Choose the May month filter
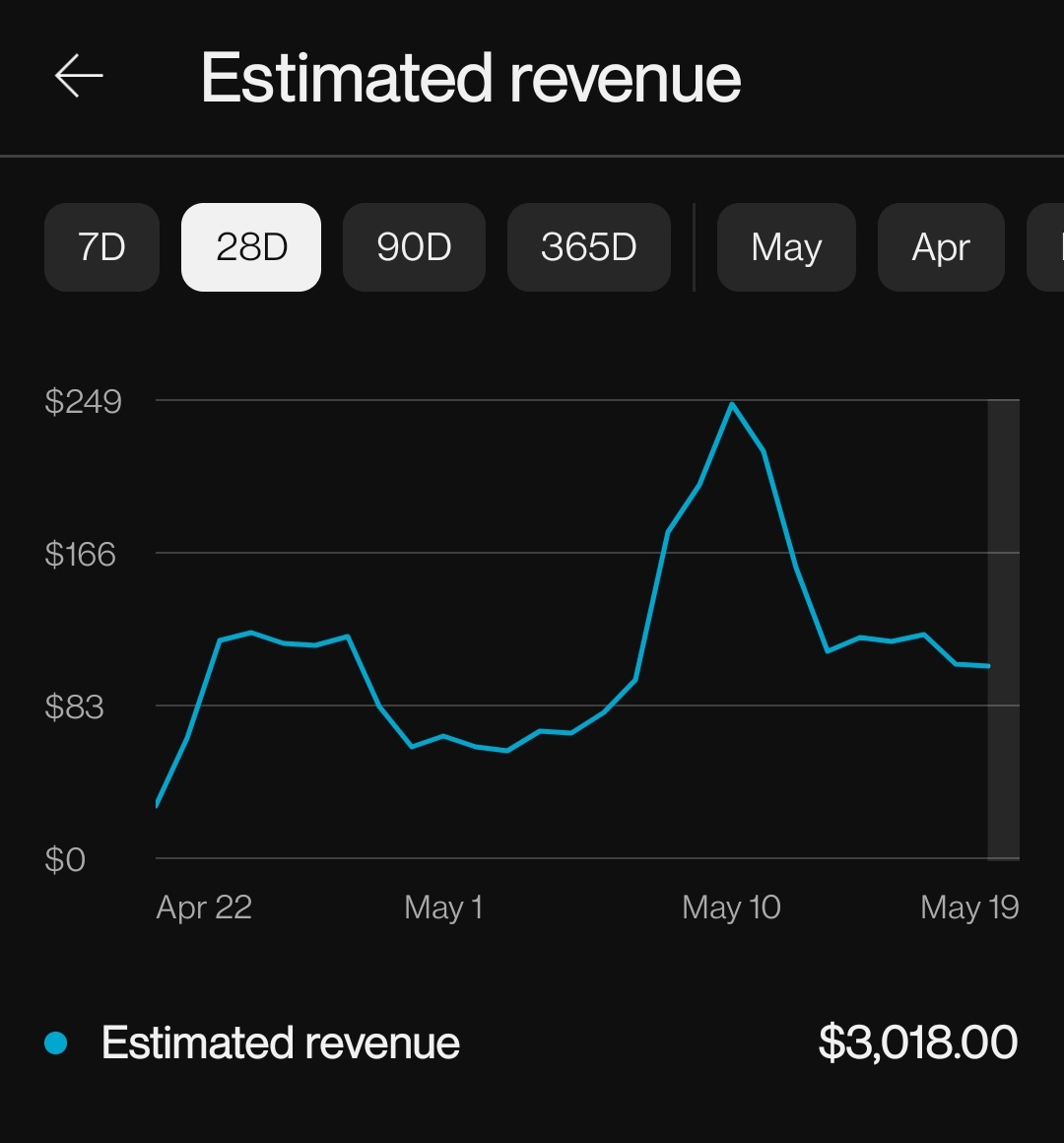The image size is (1064, 1143). click(786, 247)
